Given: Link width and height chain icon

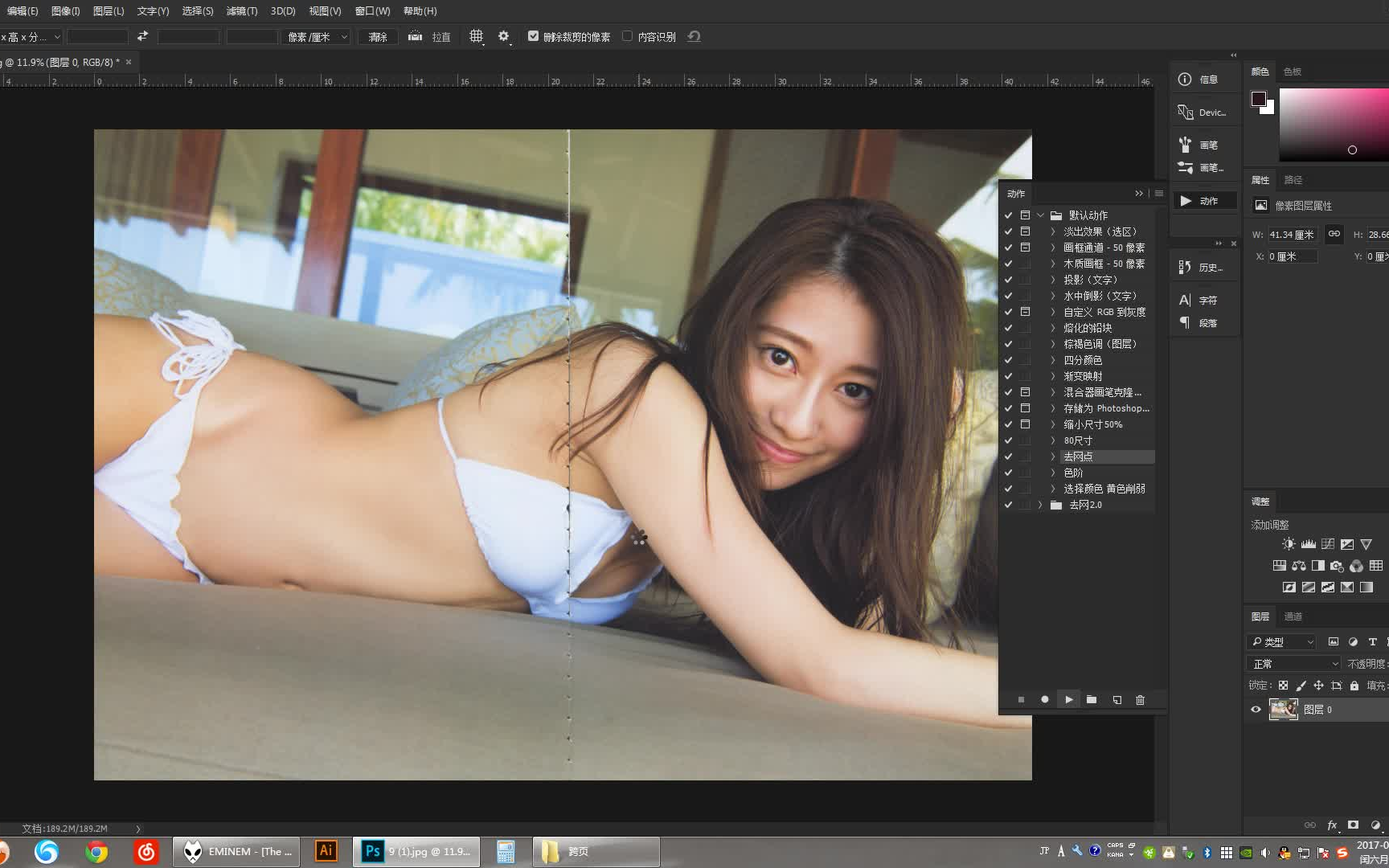Looking at the screenshot, I should click(x=1334, y=234).
